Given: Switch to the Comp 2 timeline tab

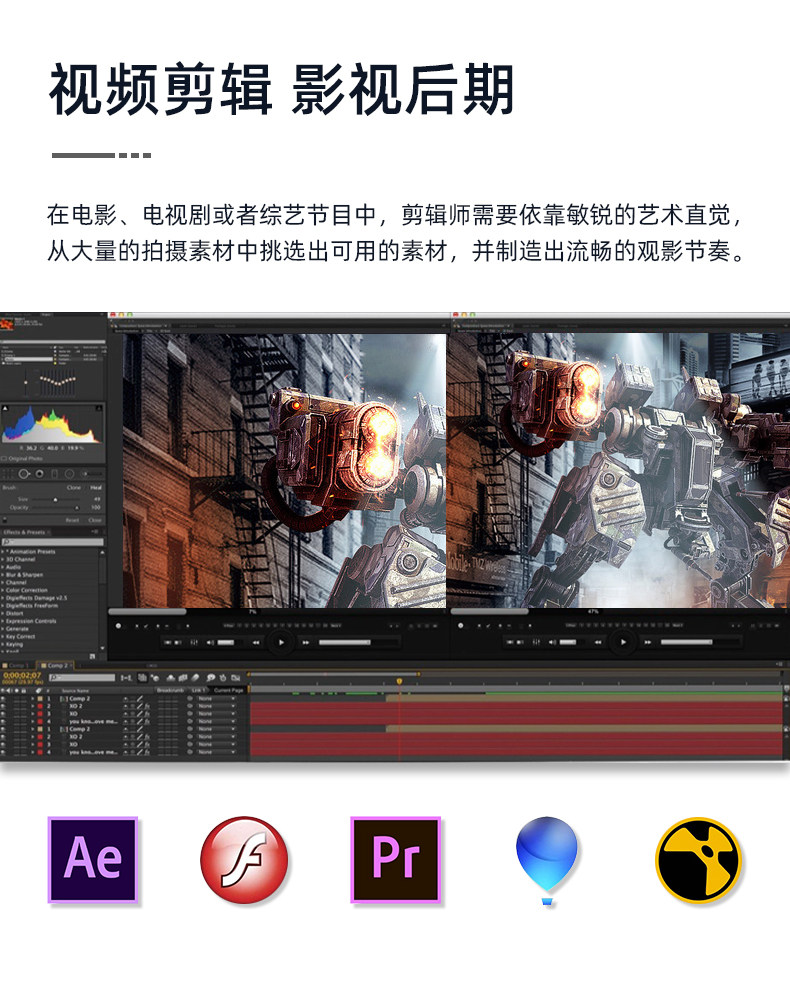Looking at the screenshot, I should coord(56,665).
